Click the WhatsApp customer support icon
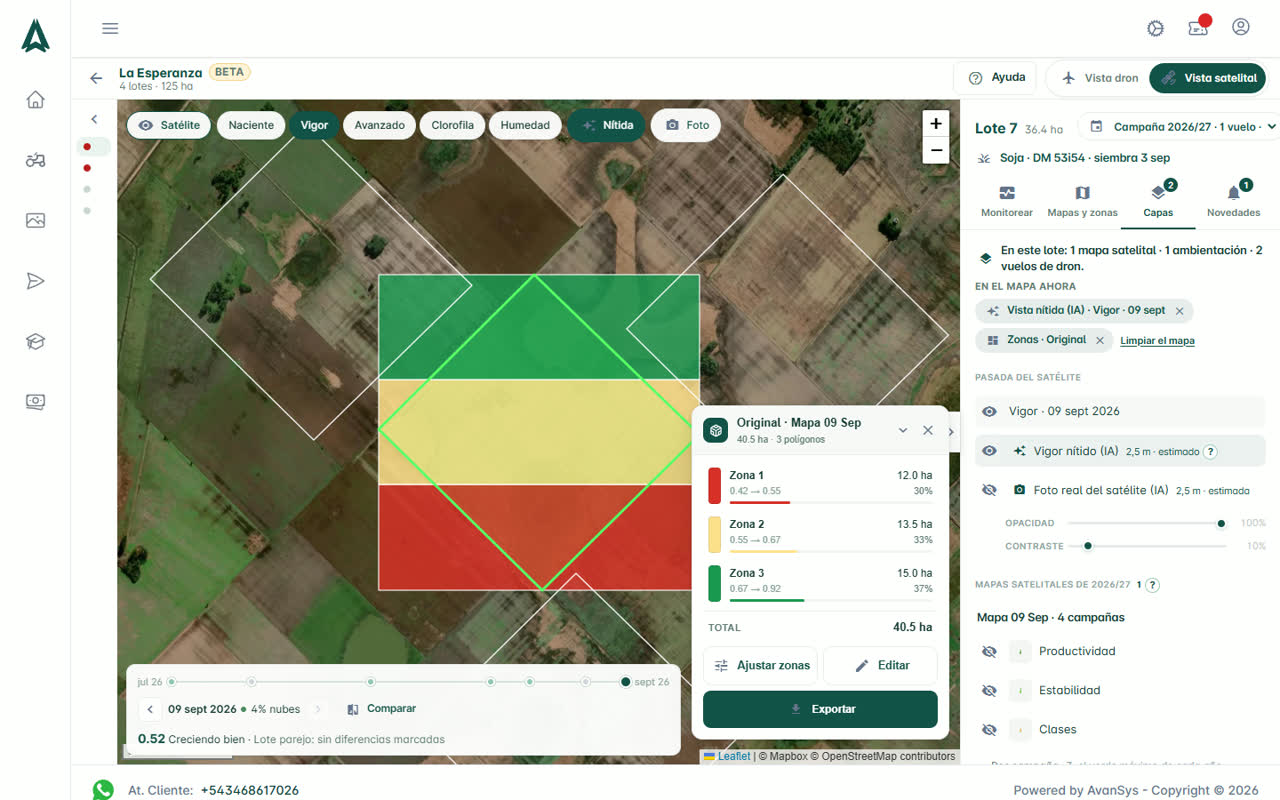The image size is (1280, 800). pos(103,790)
